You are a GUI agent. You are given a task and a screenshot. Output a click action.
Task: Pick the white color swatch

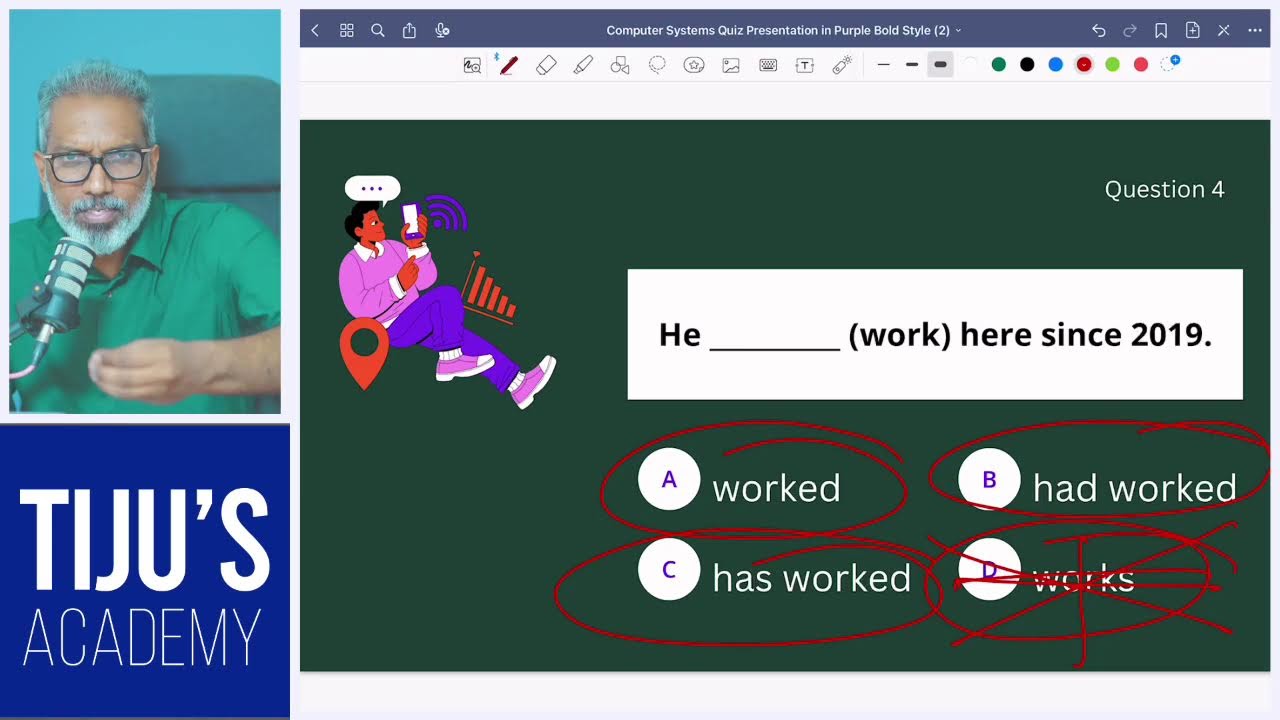point(970,65)
